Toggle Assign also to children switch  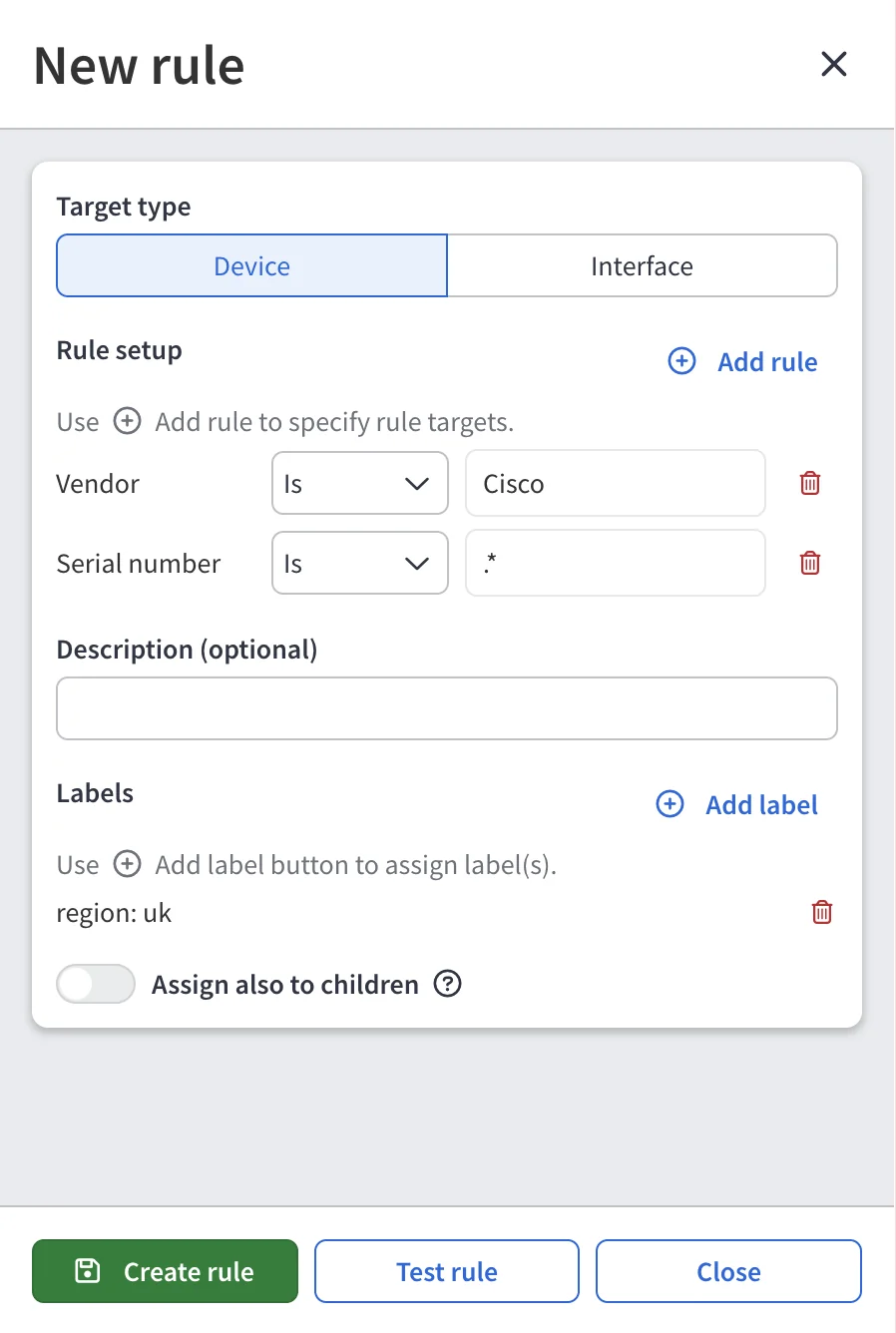pyautogui.click(x=96, y=984)
